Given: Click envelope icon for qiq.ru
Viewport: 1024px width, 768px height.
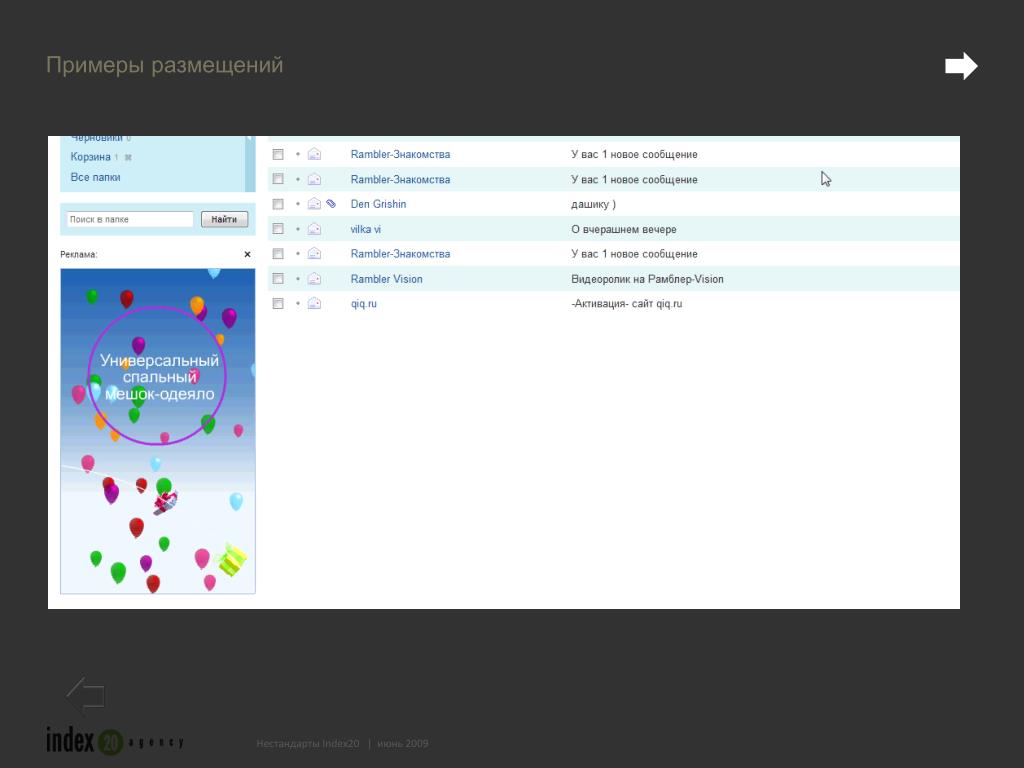Looking at the screenshot, I should 314,303.
